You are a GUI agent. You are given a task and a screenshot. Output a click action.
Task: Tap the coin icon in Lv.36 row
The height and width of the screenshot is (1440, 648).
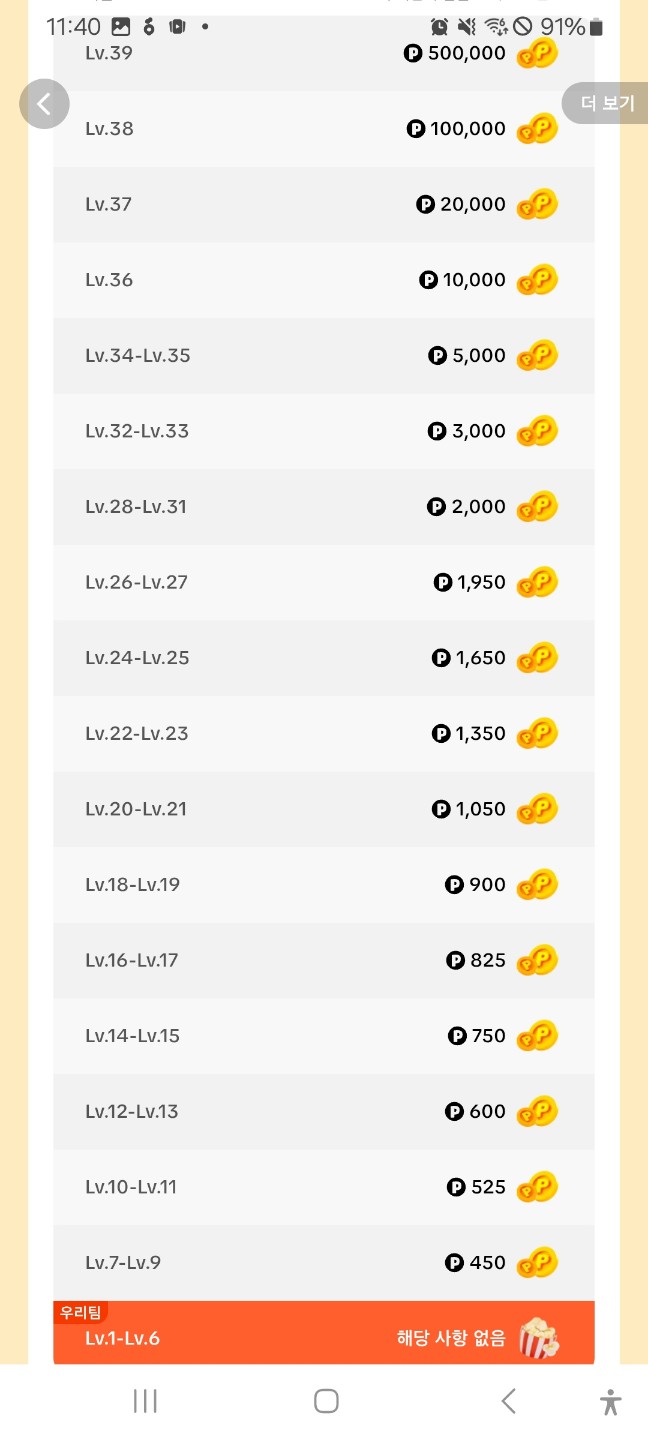[537, 281]
